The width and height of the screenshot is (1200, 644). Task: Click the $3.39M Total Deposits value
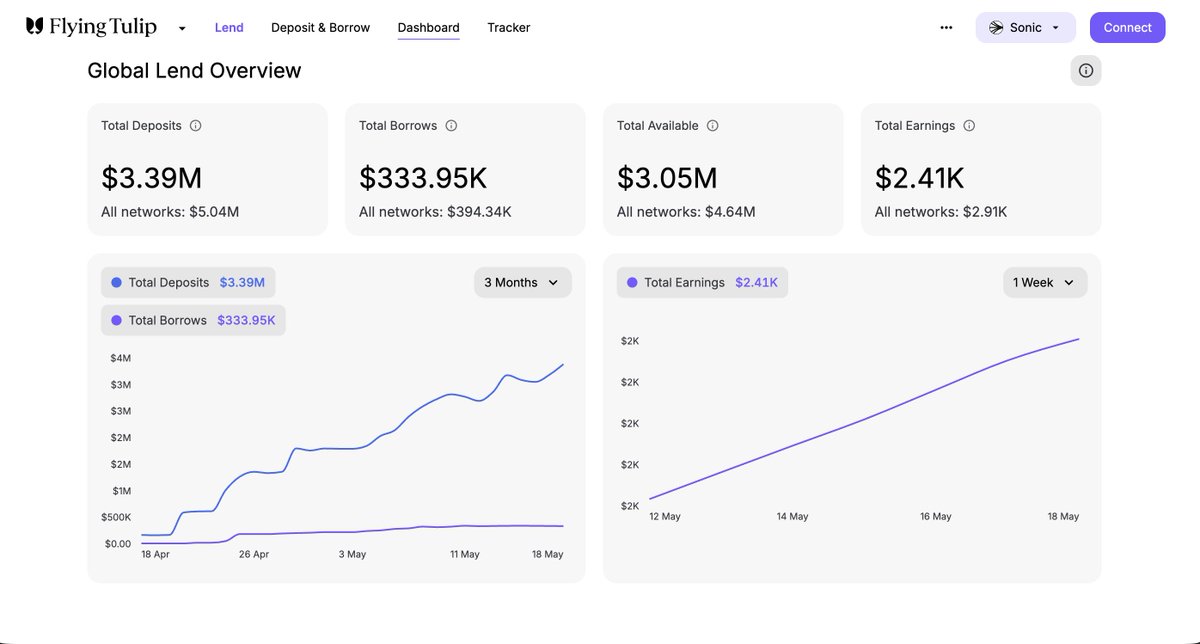point(152,178)
